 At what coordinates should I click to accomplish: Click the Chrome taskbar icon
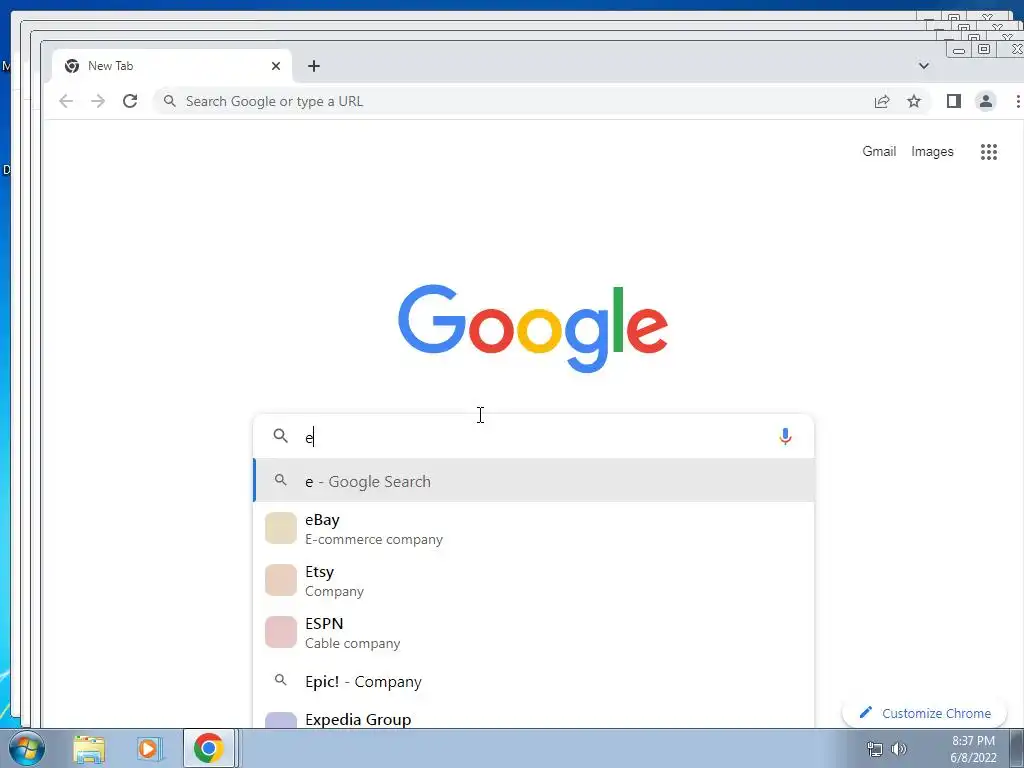pos(208,748)
